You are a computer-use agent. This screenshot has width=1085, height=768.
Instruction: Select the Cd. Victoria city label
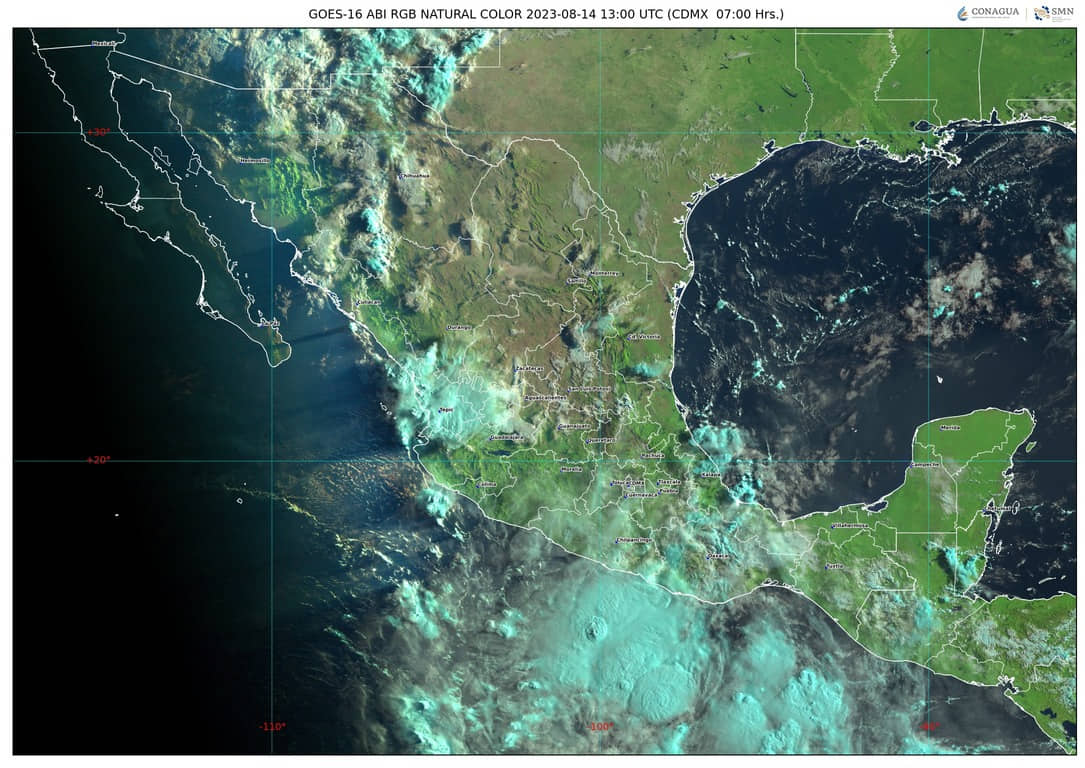[x=644, y=336]
